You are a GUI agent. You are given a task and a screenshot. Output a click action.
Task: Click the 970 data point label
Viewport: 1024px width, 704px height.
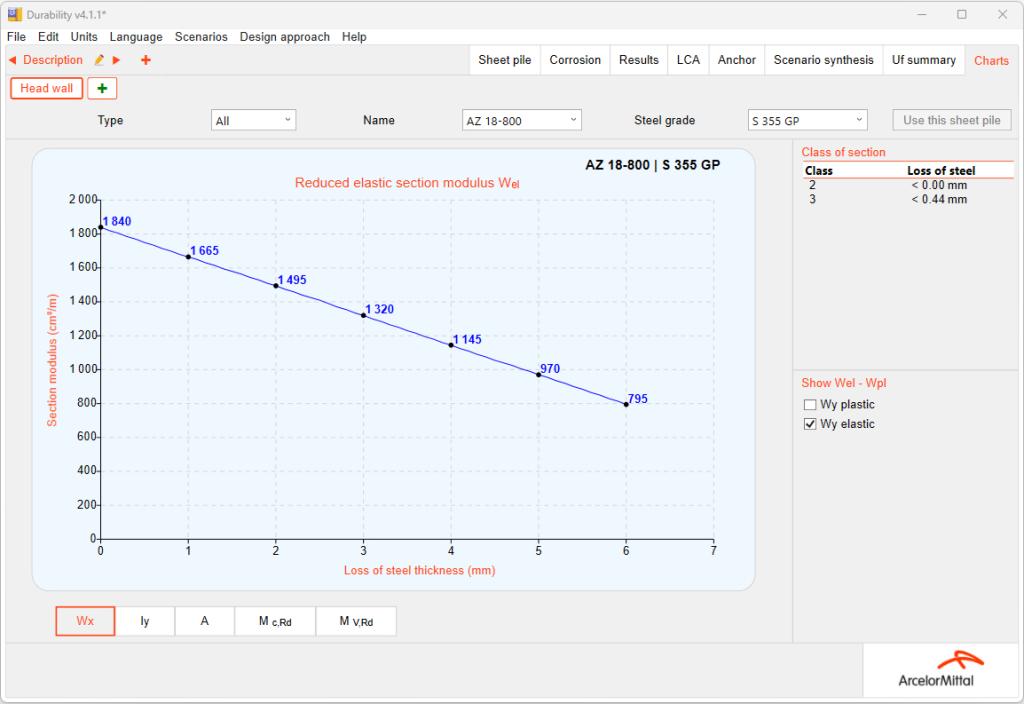point(550,369)
